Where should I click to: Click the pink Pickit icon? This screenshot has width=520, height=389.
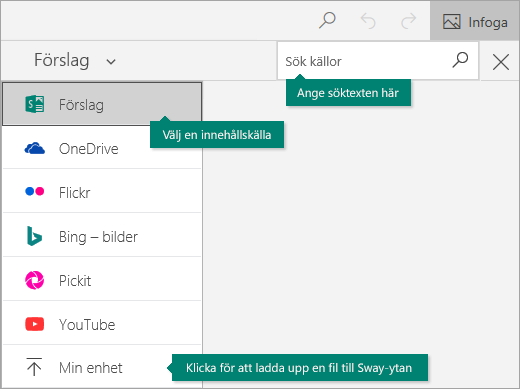(x=35, y=280)
